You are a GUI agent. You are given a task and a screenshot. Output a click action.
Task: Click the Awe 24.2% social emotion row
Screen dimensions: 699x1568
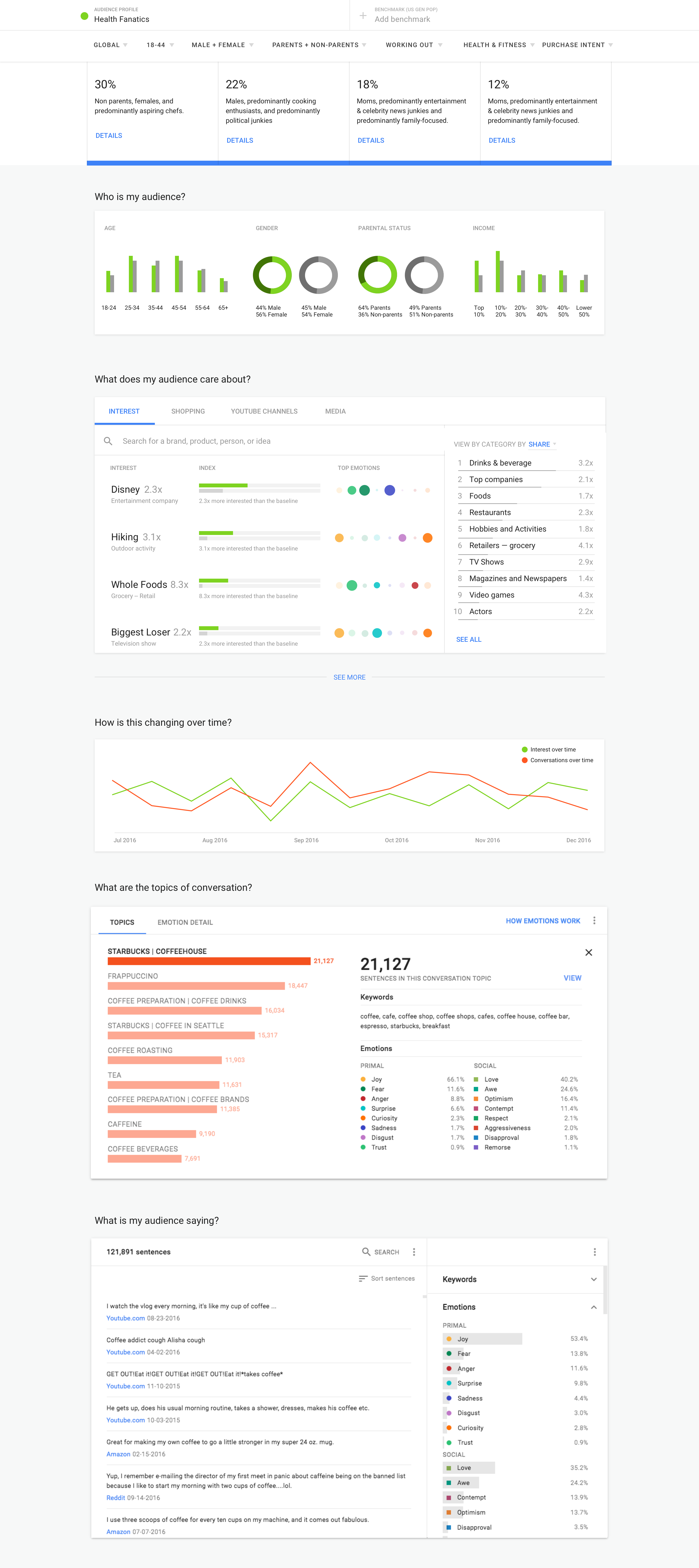tap(516, 1483)
